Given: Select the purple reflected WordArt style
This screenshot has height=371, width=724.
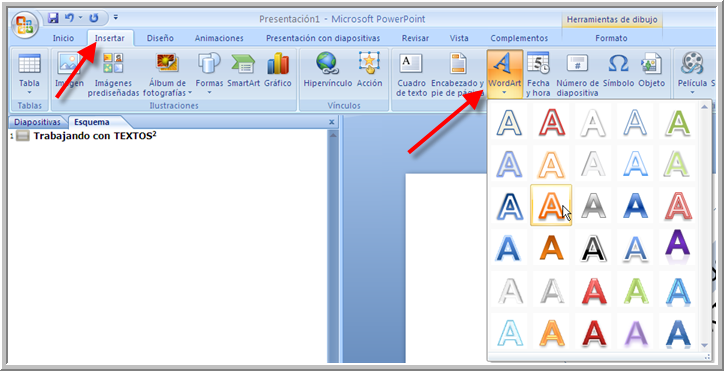Looking at the screenshot, I should (x=678, y=246).
